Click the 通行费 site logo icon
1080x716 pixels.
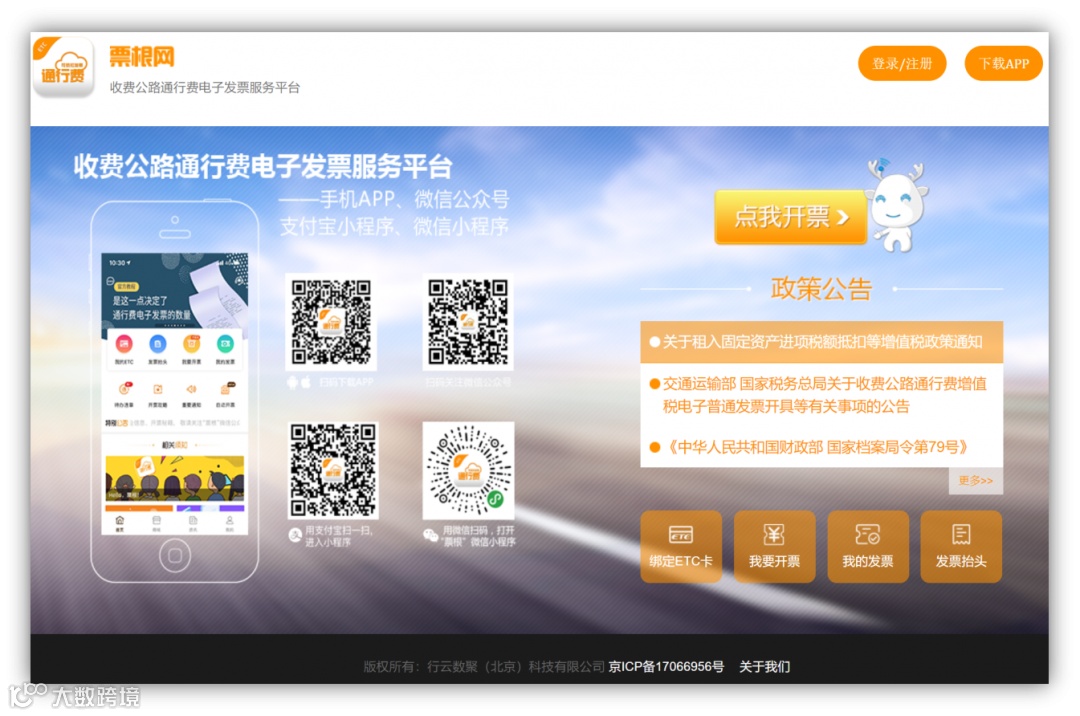(x=63, y=67)
